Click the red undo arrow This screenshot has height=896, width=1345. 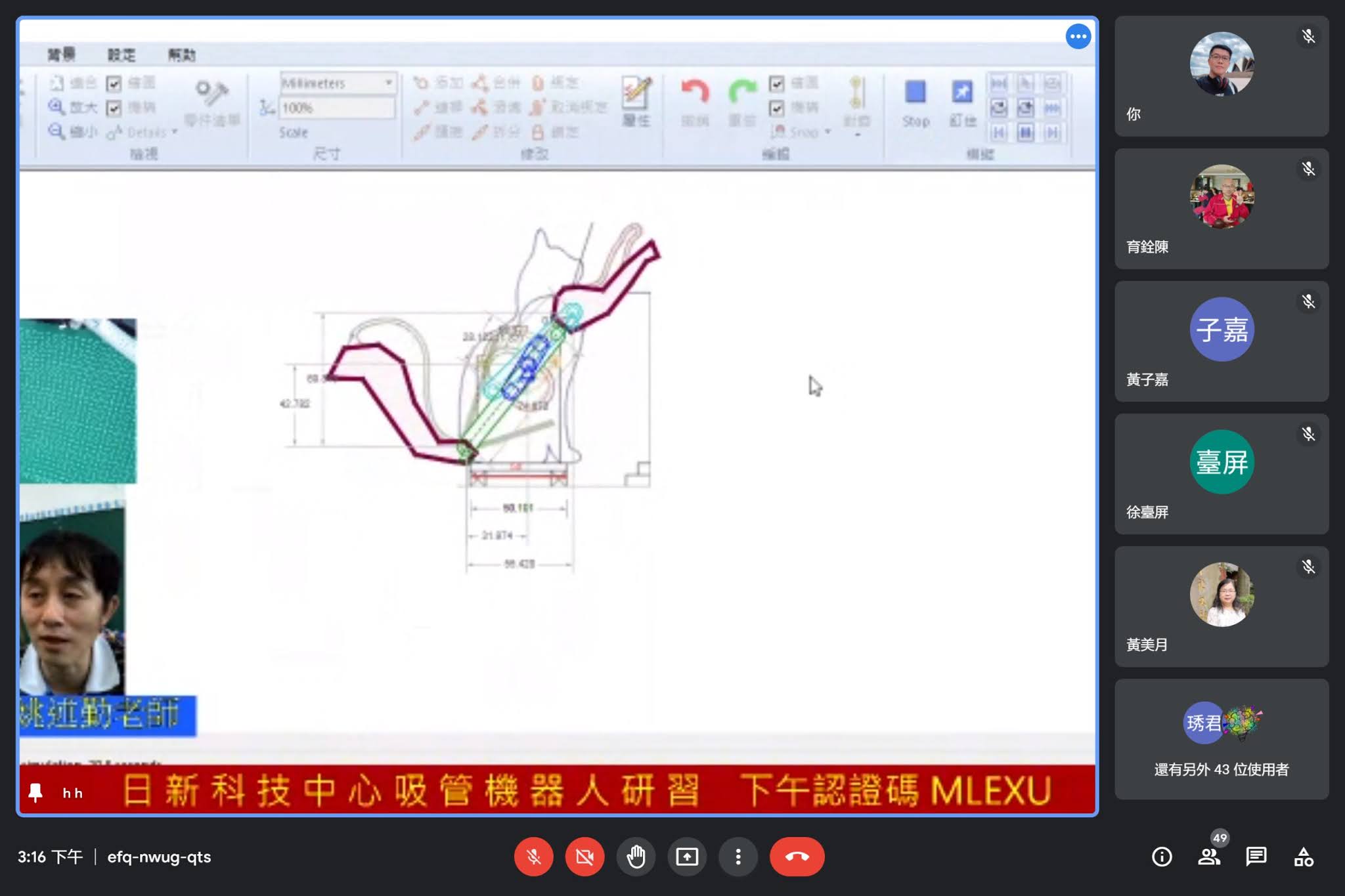click(x=695, y=91)
